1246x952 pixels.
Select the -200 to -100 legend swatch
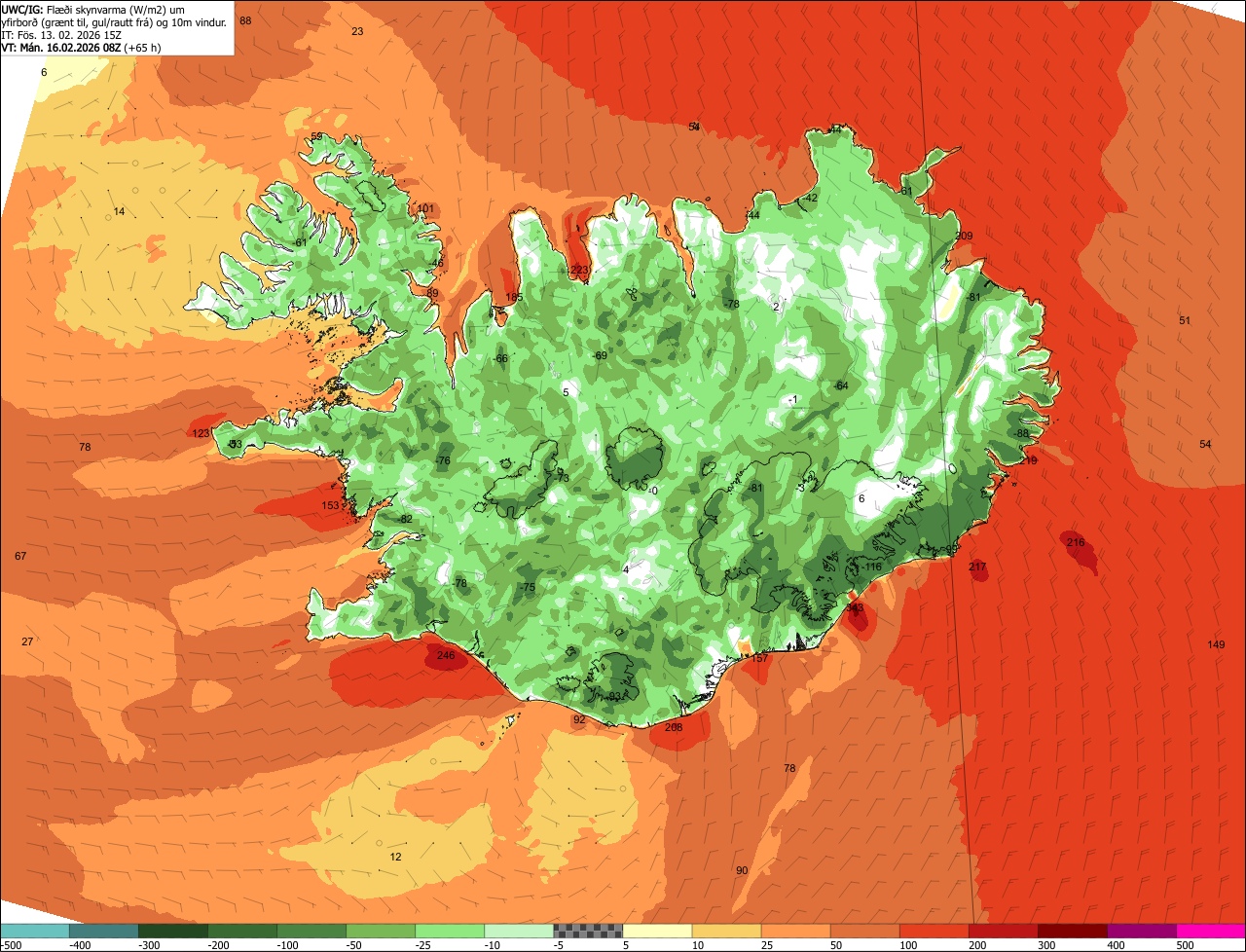coord(242,932)
